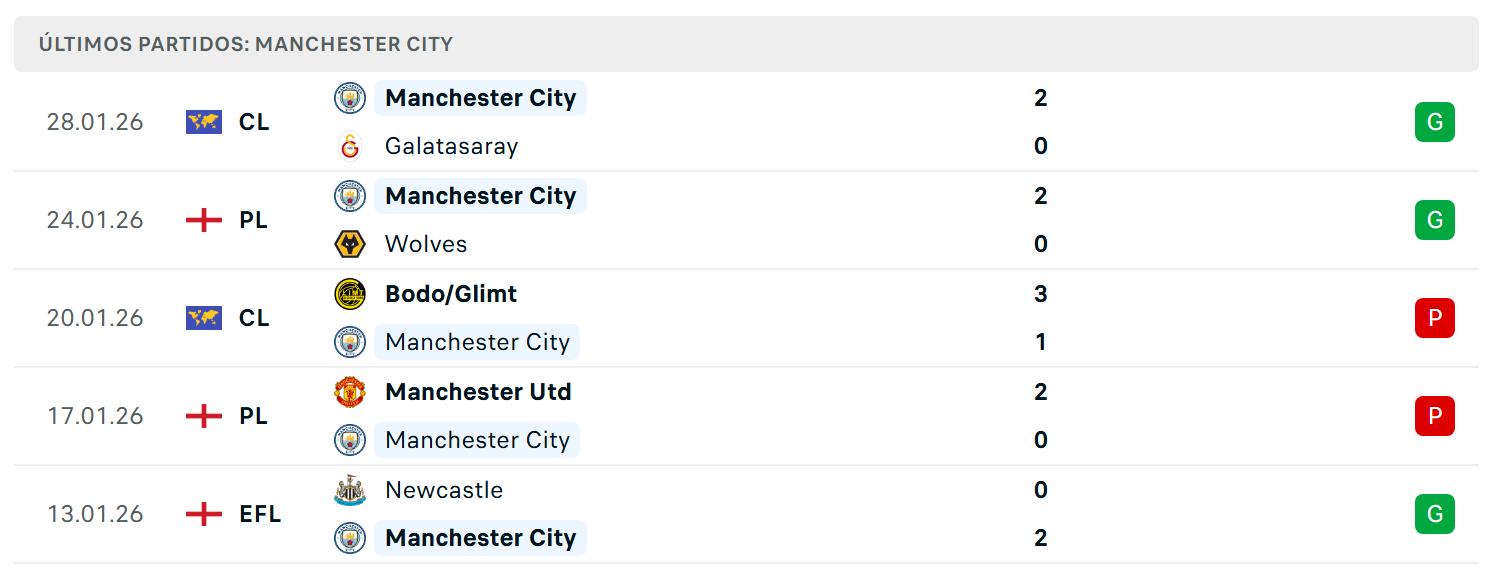This screenshot has width=1495, height=581.
Task: Open the 13.01.26 EFL match row date
Action: coord(95,514)
